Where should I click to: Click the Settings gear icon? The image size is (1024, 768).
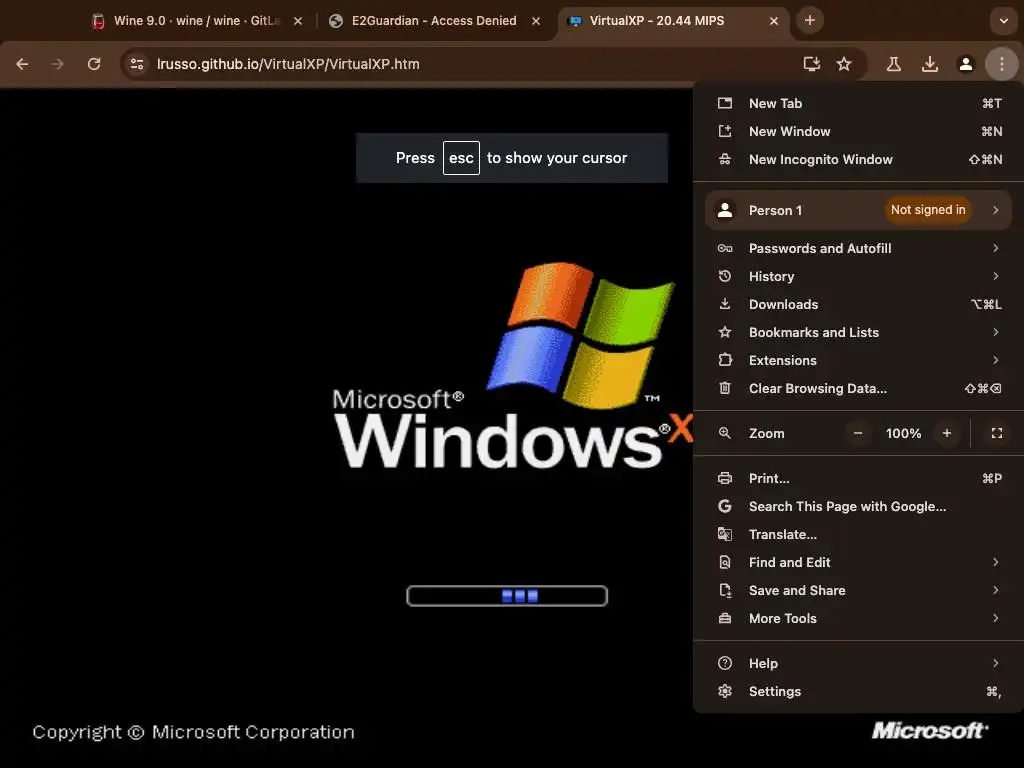(725, 692)
